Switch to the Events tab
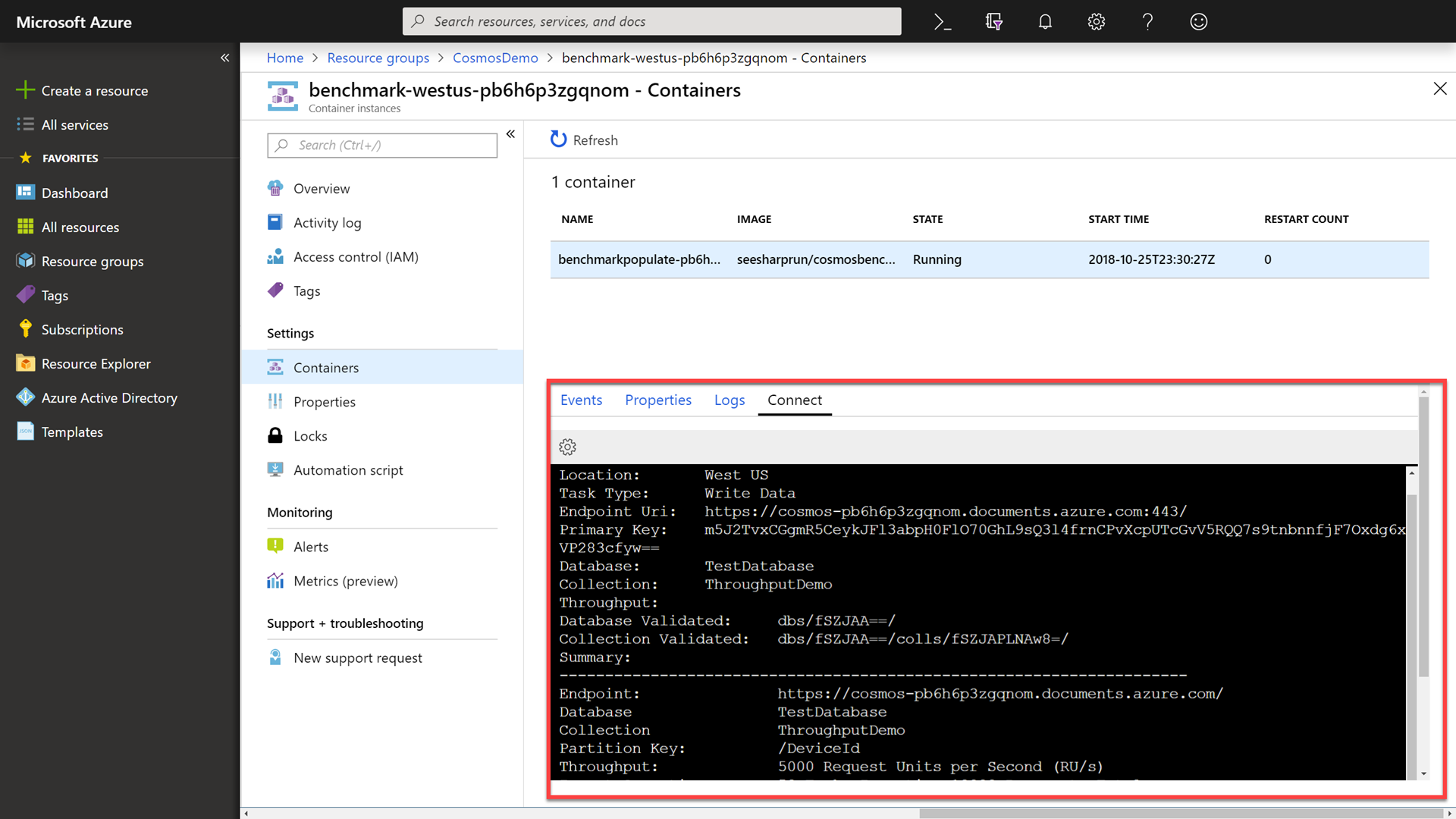This screenshot has width=1456, height=819. (580, 399)
